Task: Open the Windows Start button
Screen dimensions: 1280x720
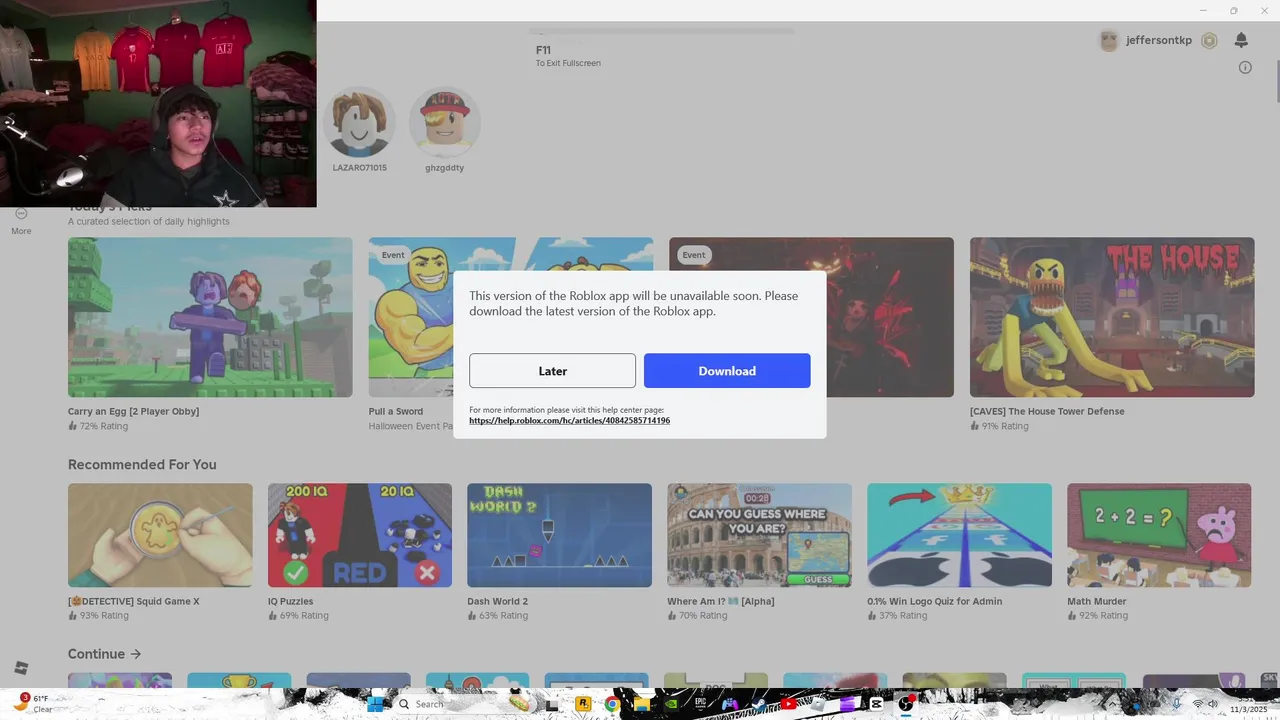Action: point(375,704)
